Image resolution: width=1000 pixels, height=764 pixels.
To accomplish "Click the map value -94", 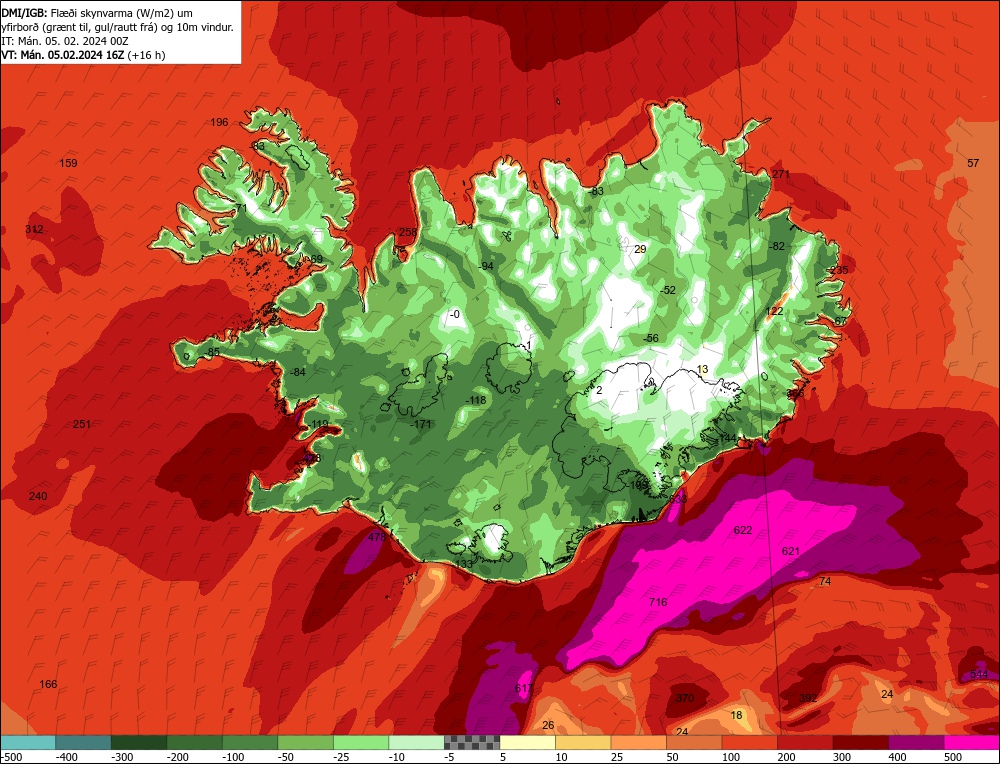I will [x=486, y=266].
